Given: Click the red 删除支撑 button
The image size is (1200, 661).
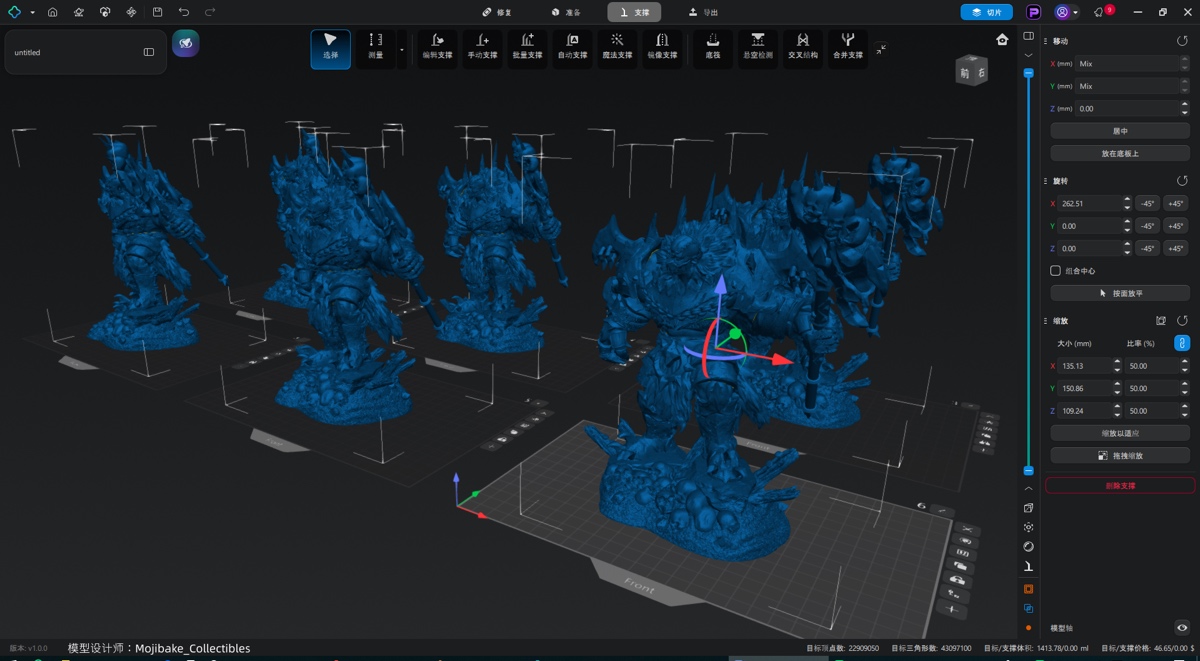Looking at the screenshot, I should click(x=1119, y=485).
